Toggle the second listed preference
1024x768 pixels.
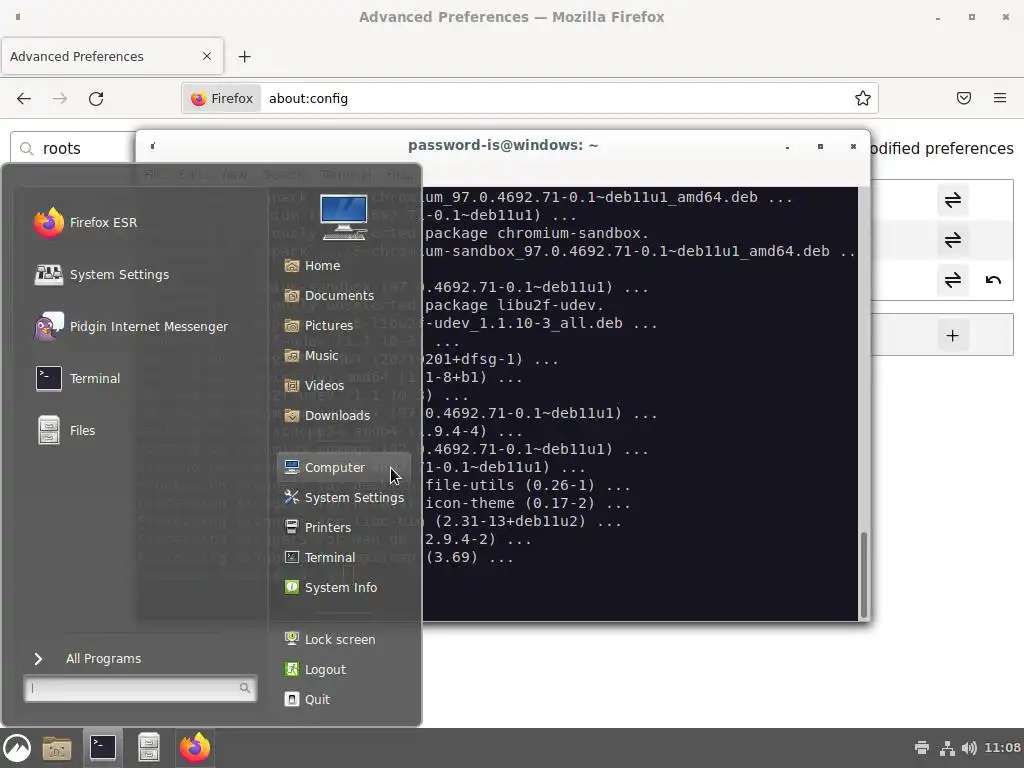(953, 240)
